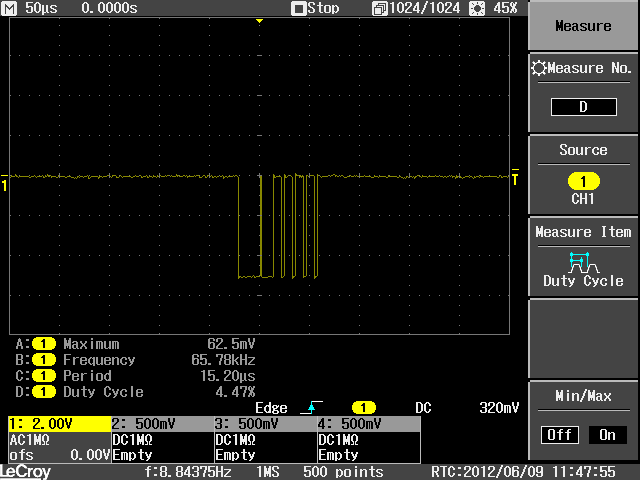The image size is (640, 480).
Task: Click the 320mV trigger level value
Action: pyautogui.click(x=499, y=408)
